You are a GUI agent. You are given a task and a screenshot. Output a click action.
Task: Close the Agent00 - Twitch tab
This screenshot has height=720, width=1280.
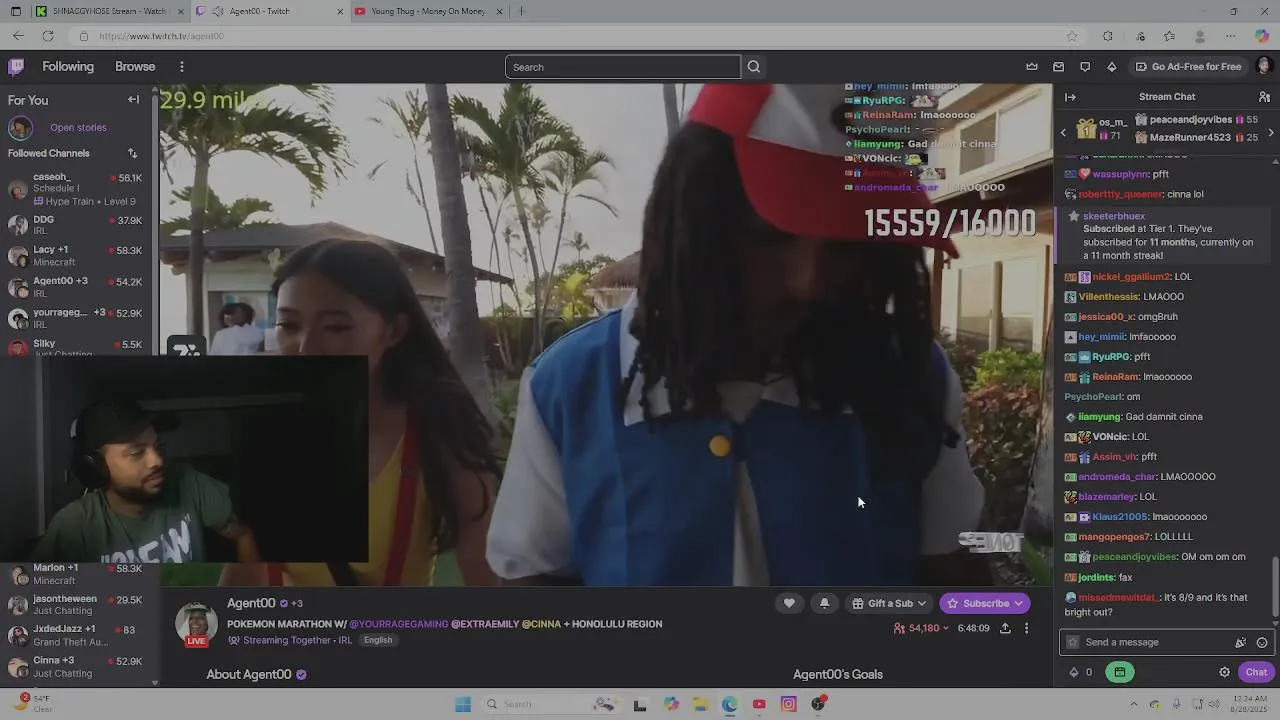[x=339, y=11]
